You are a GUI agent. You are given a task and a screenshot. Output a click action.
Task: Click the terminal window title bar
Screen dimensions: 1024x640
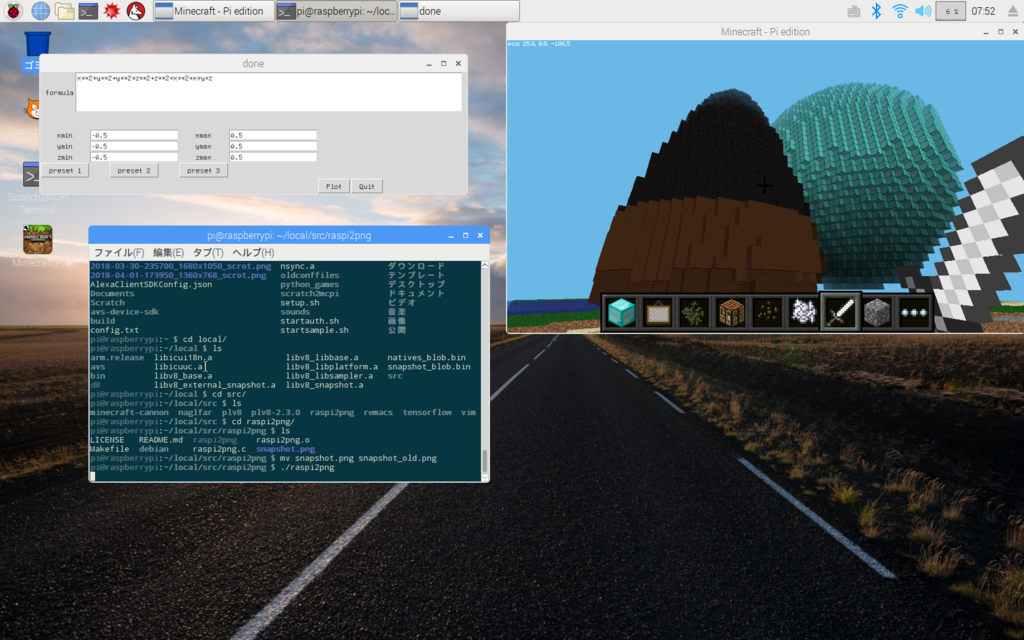click(x=289, y=235)
